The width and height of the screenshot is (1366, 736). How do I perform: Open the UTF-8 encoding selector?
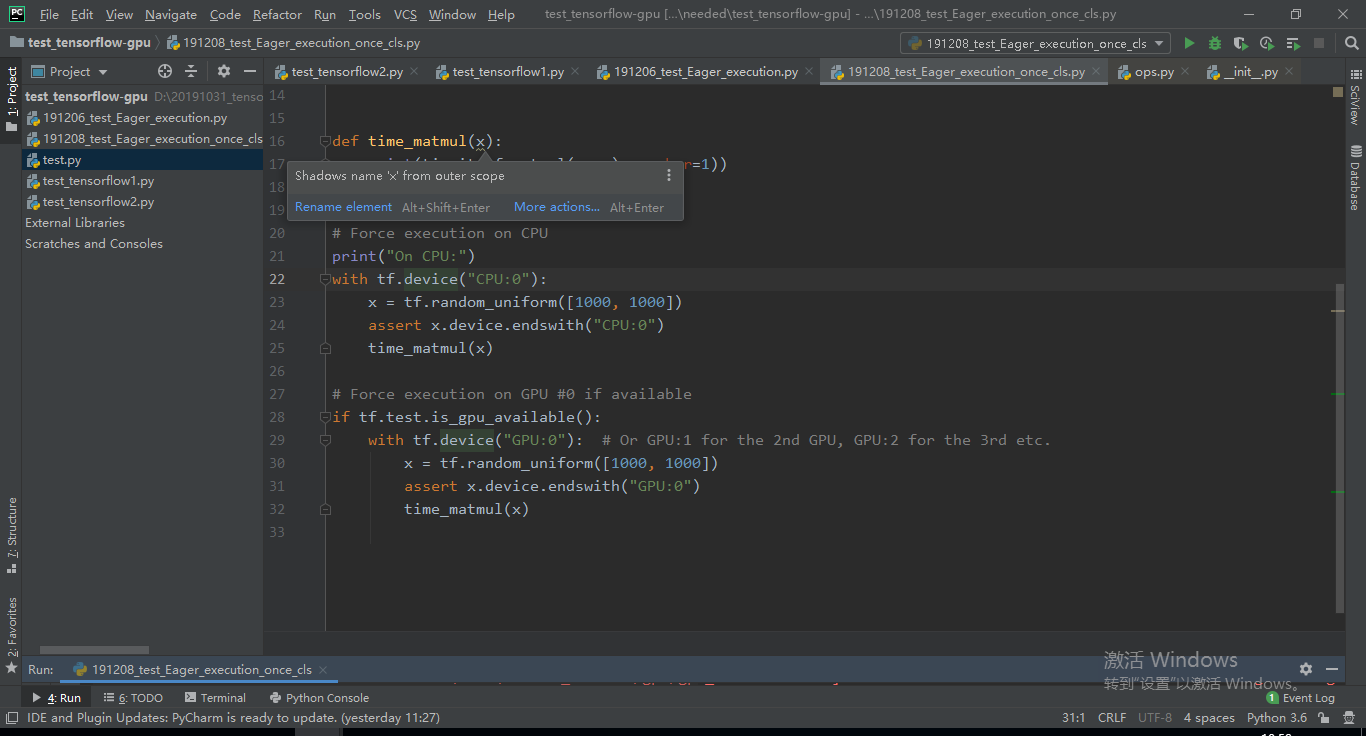(1155, 717)
